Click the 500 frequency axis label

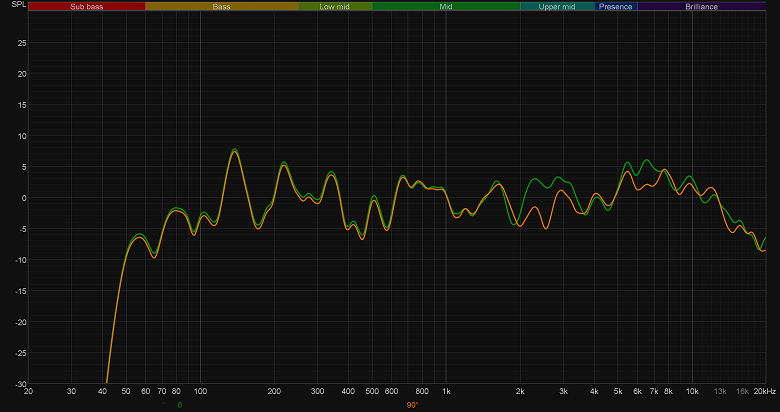click(x=372, y=392)
